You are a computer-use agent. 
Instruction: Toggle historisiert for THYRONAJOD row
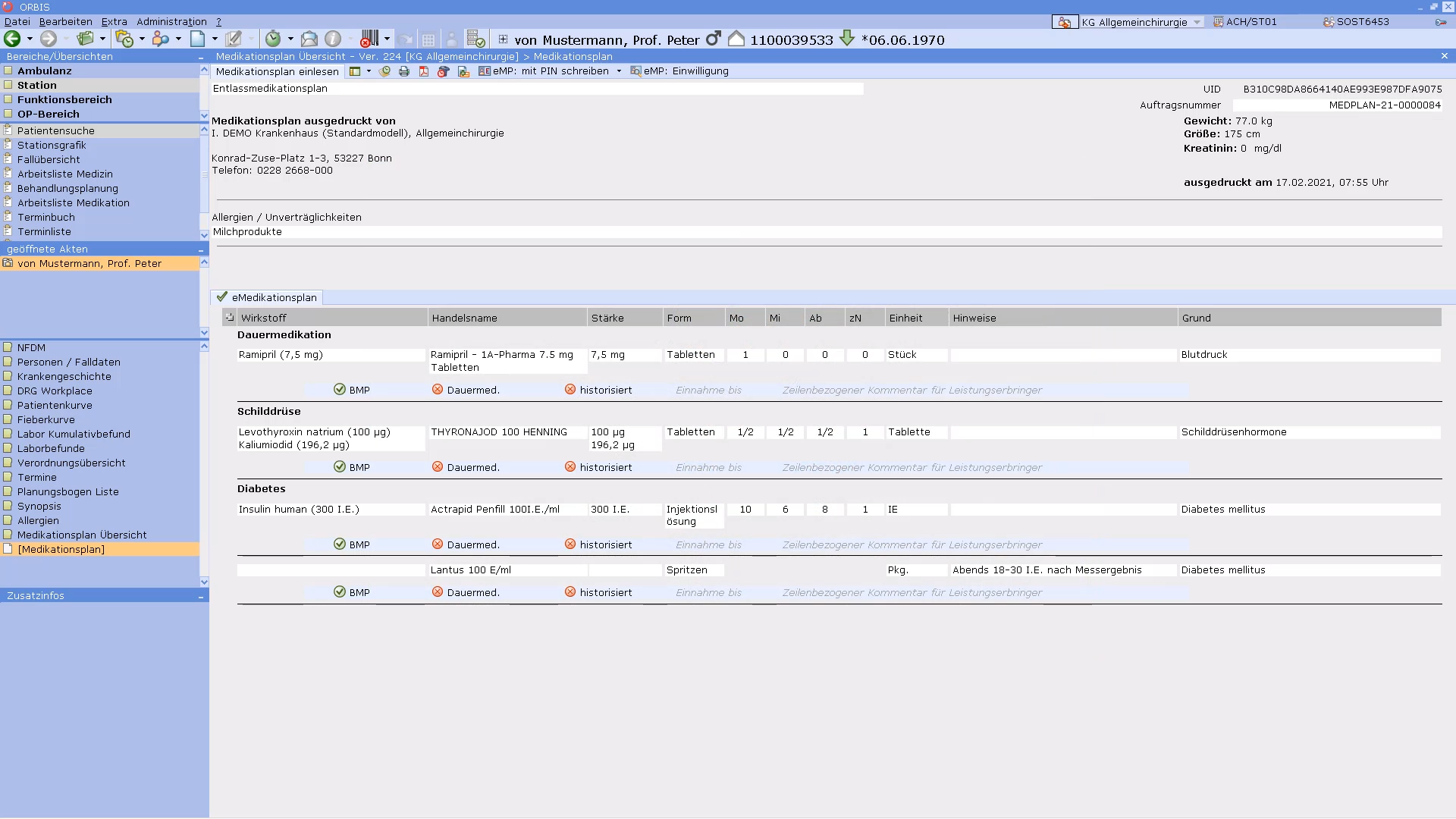click(570, 467)
